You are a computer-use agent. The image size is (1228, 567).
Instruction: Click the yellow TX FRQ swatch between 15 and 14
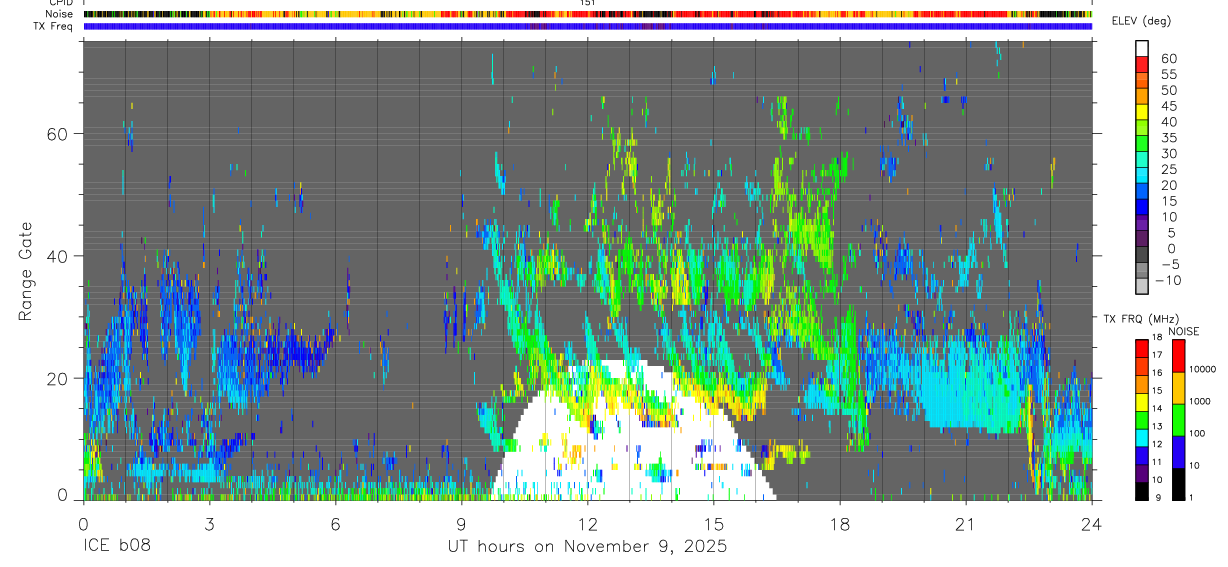pyautogui.click(x=1141, y=401)
